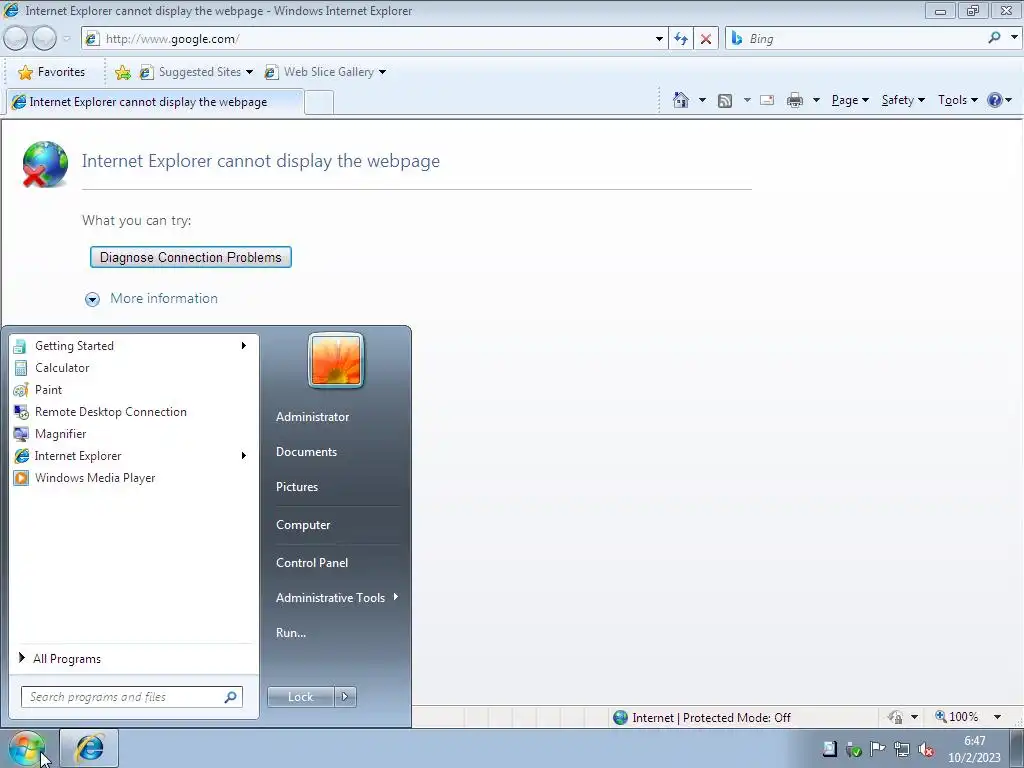Viewport: 1024px width, 768px height.
Task: Open the search provider dropdown arrow
Action: [x=1014, y=38]
